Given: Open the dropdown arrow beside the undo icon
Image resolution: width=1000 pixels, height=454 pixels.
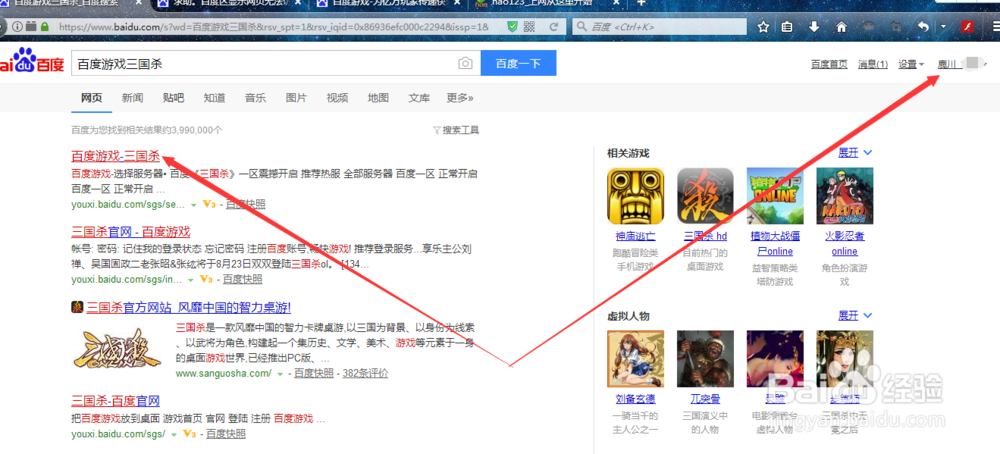Looking at the screenshot, I should point(943,27).
